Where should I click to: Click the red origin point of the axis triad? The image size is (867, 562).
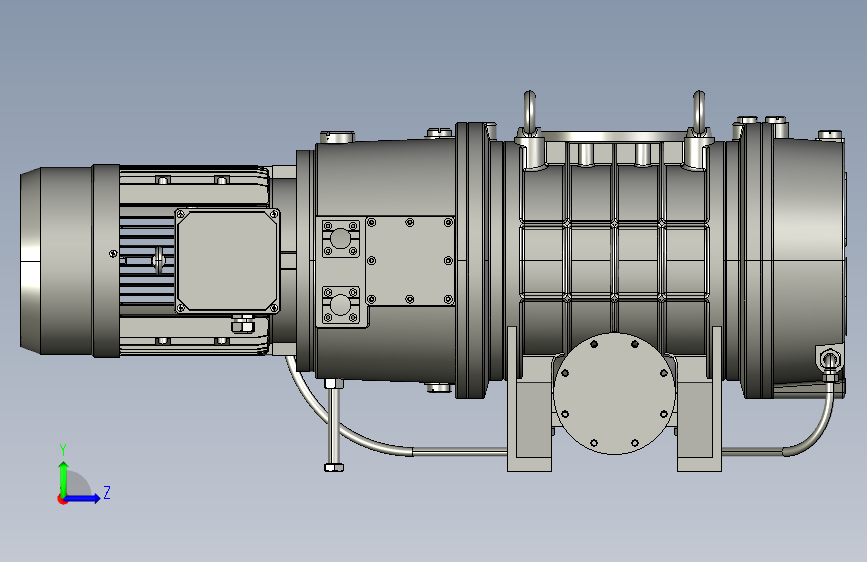pos(62,499)
